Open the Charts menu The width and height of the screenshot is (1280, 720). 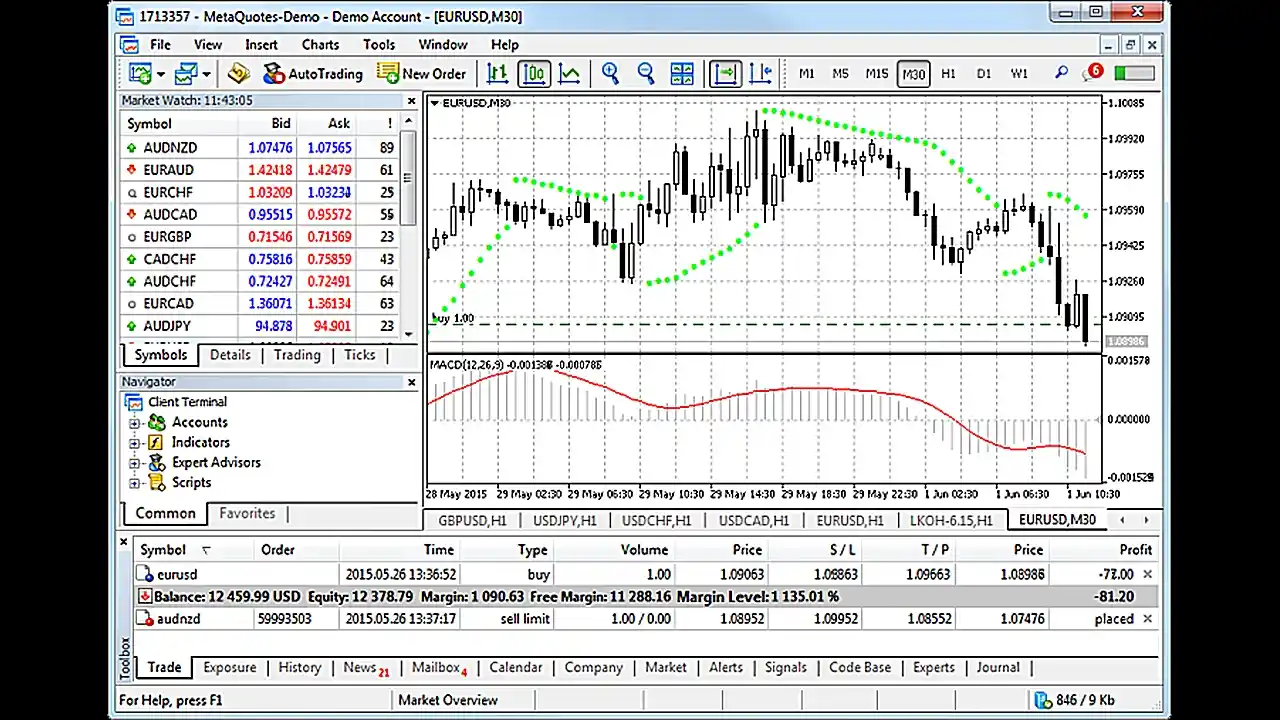(x=320, y=45)
